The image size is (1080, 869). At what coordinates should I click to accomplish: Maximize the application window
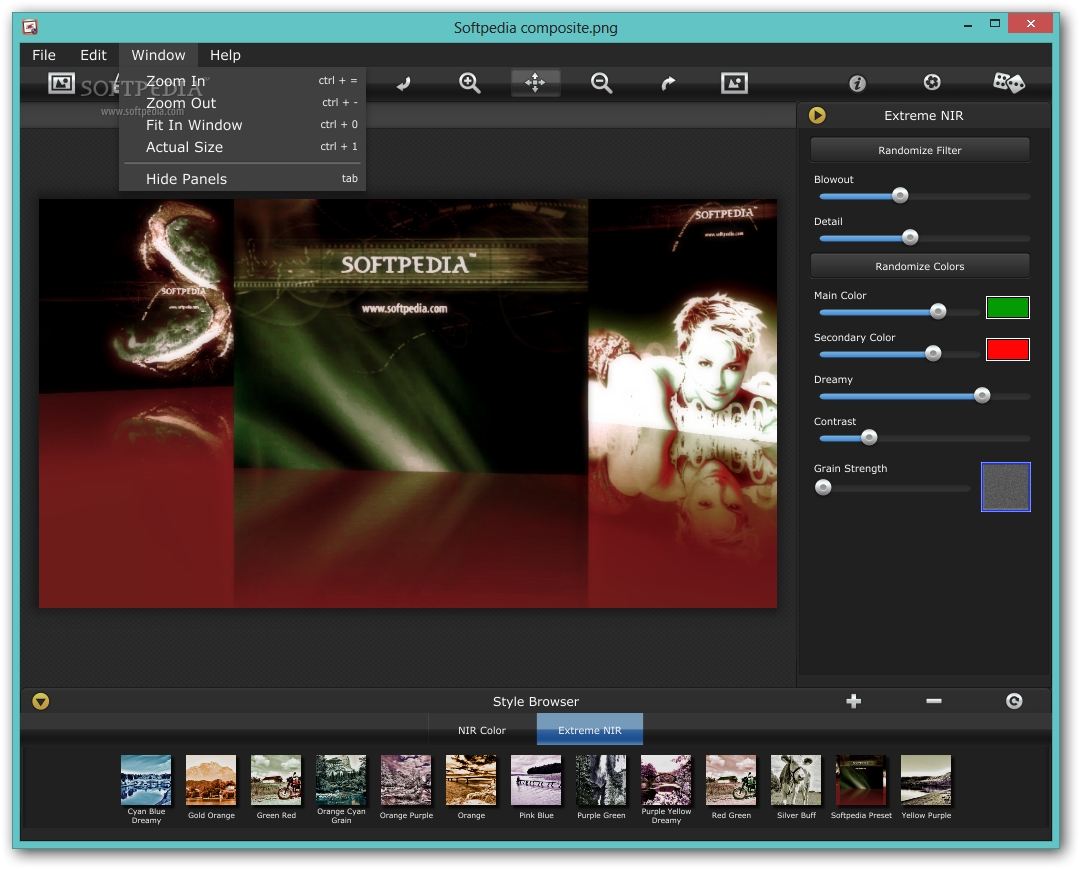pos(995,24)
